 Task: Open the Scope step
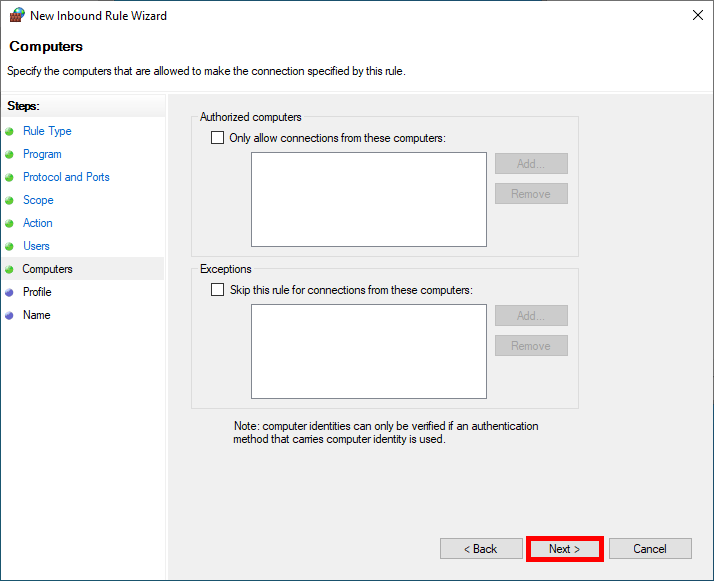[x=38, y=200]
